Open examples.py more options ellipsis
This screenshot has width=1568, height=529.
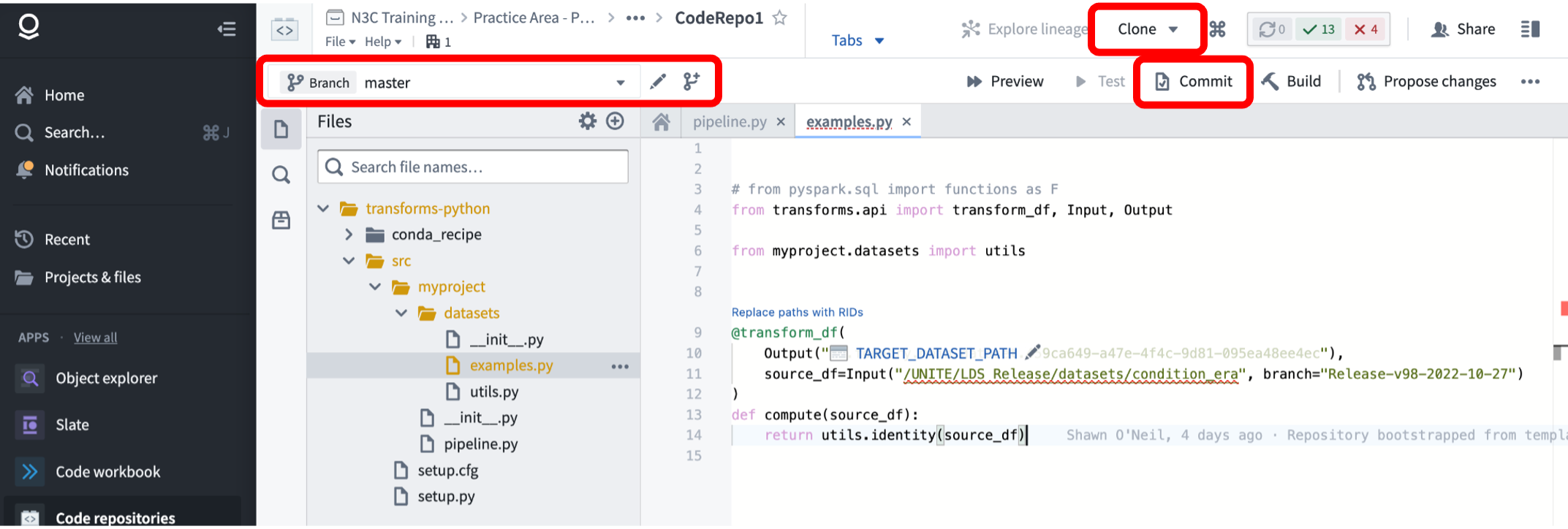coord(620,366)
